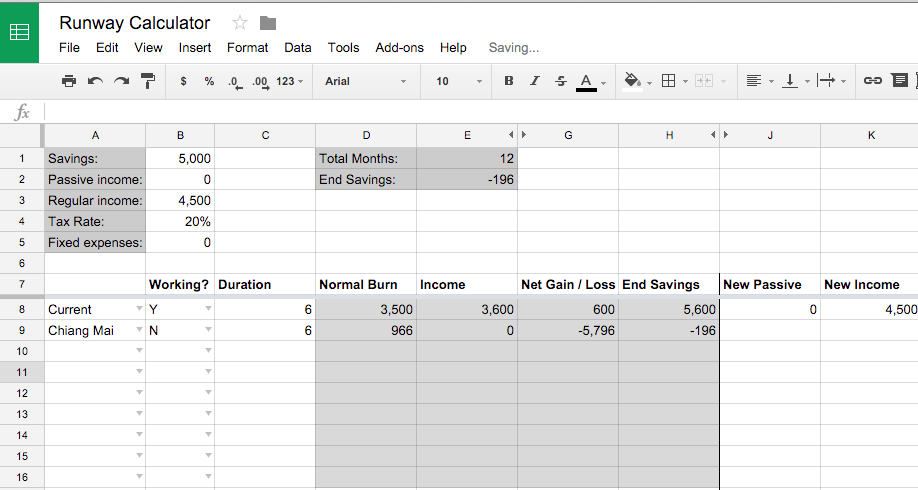
Task: Click into the formula bar
Action: (x=480, y=112)
